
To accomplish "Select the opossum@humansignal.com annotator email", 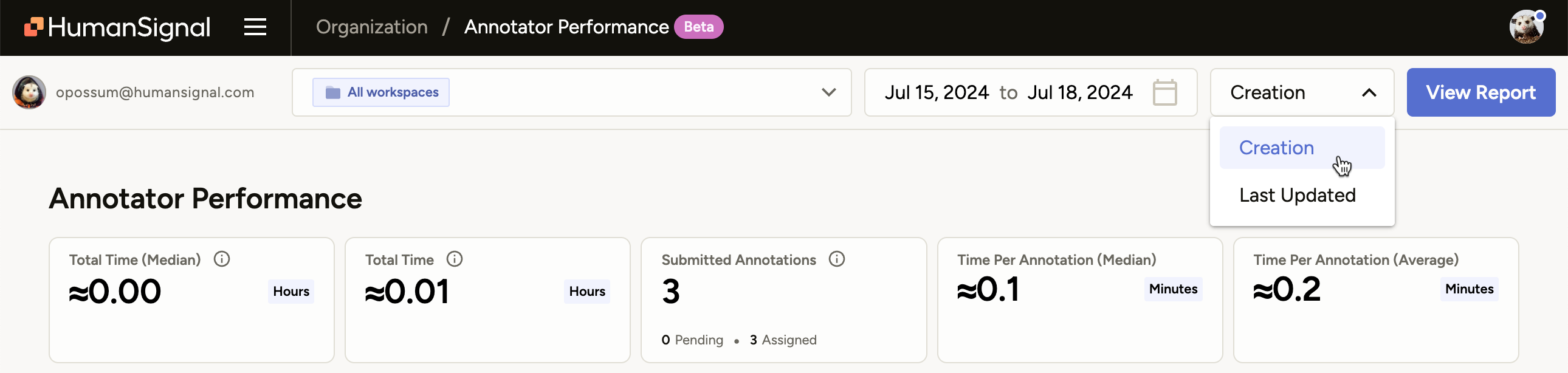I will [x=154, y=92].
